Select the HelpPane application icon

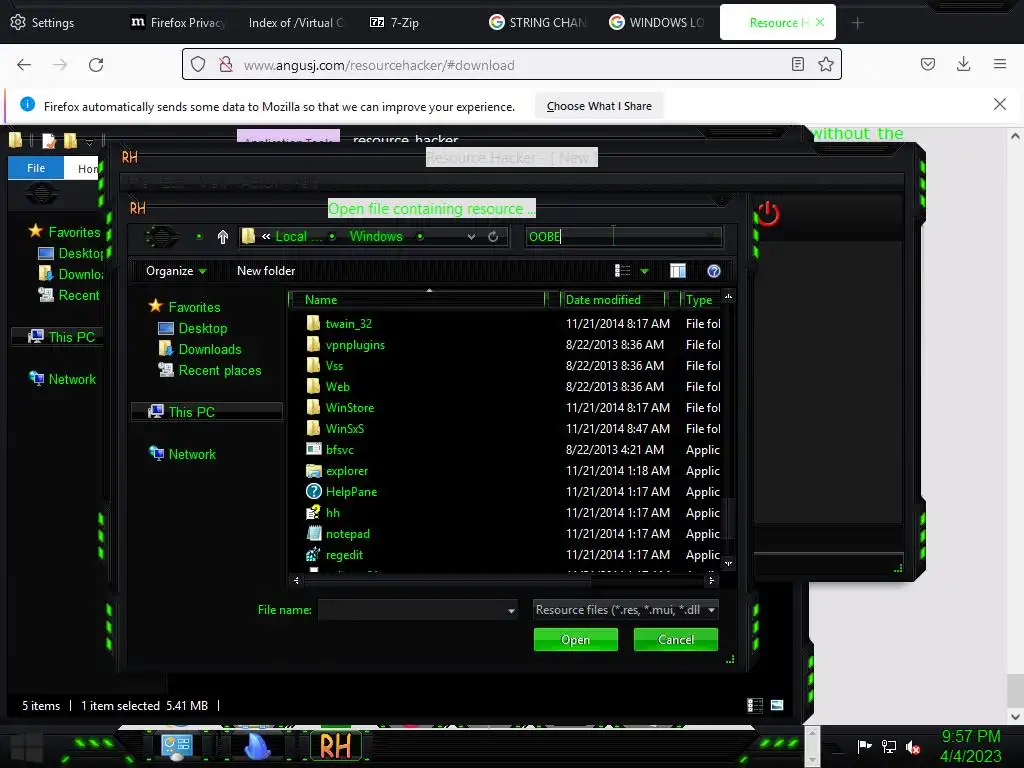pos(313,491)
